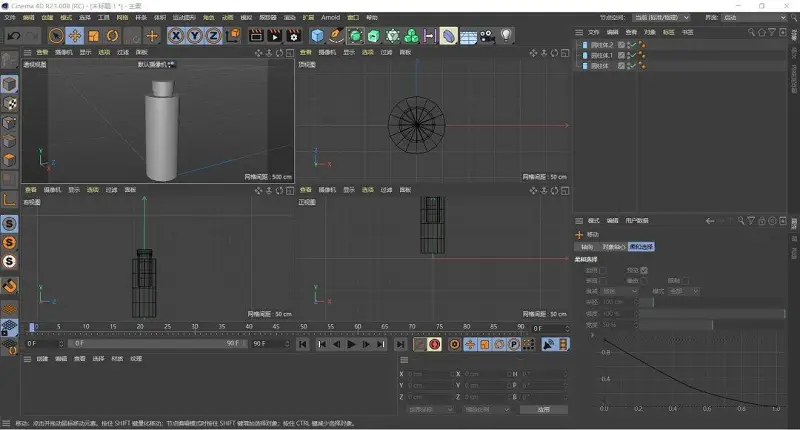The image size is (800, 430).
Task: Open the green extrude generators icon
Action: [x=374, y=36]
